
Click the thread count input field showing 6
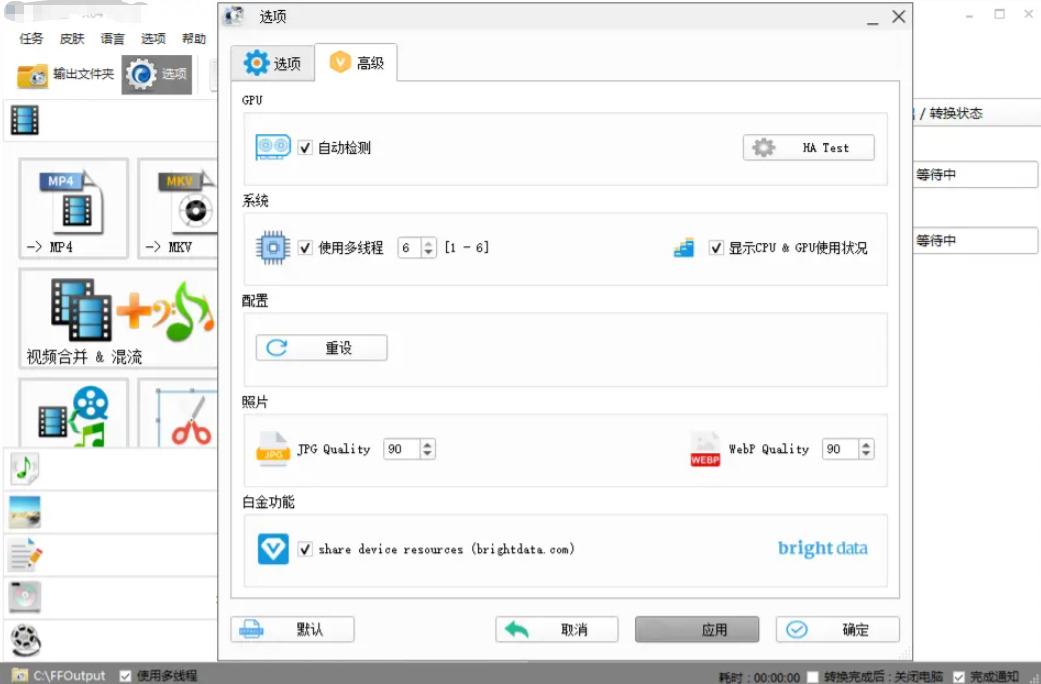click(x=410, y=248)
